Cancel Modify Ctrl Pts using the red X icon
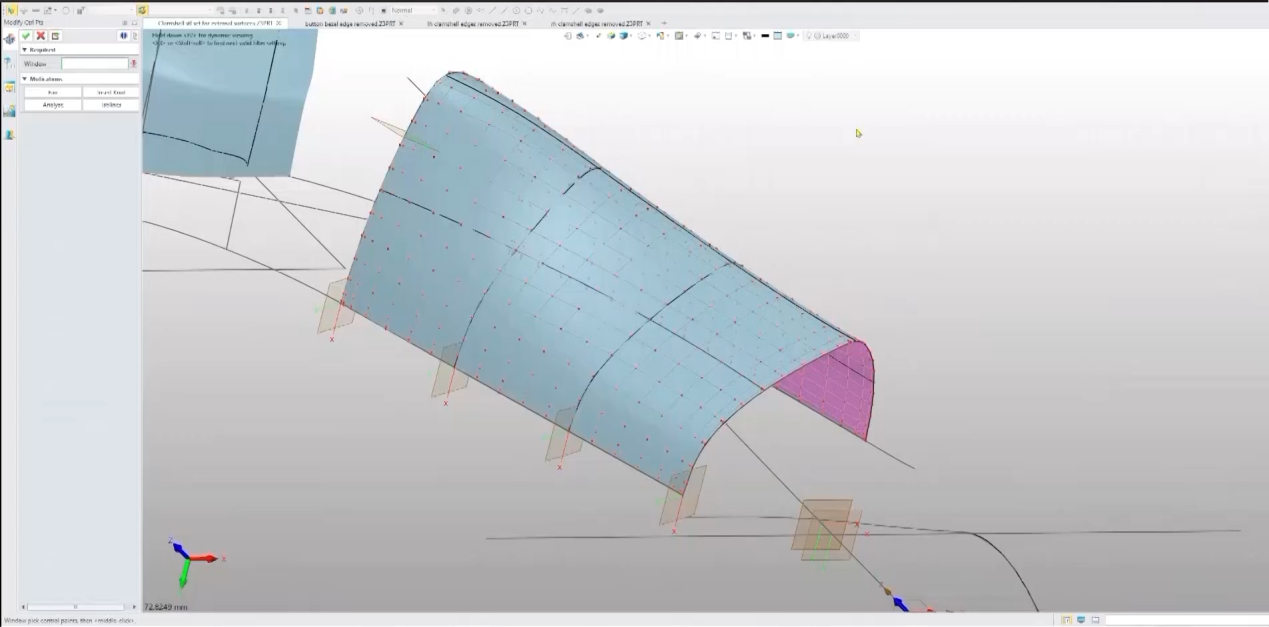This screenshot has height=627, width=1269. click(x=40, y=36)
